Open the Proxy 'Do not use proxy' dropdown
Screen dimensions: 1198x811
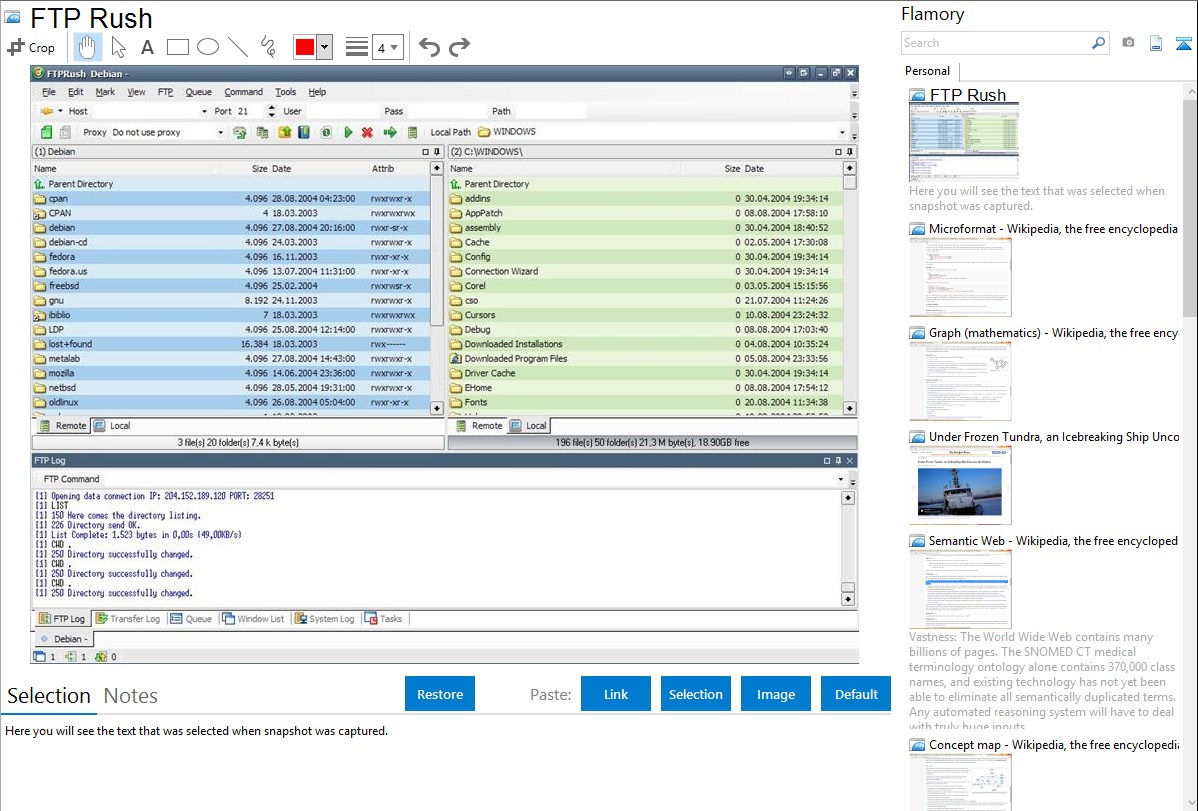168,132
